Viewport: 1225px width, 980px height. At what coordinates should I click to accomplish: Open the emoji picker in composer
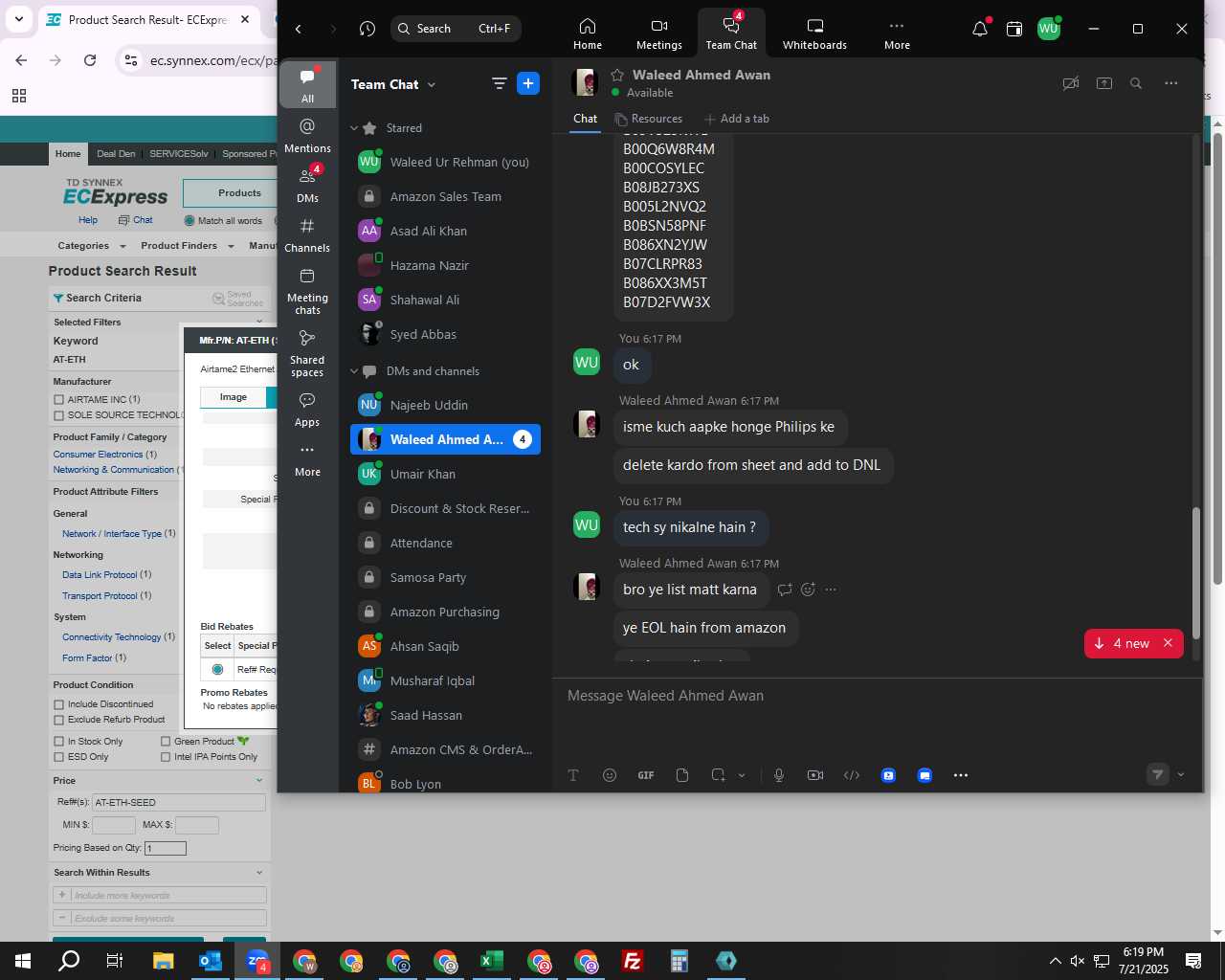point(610,775)
